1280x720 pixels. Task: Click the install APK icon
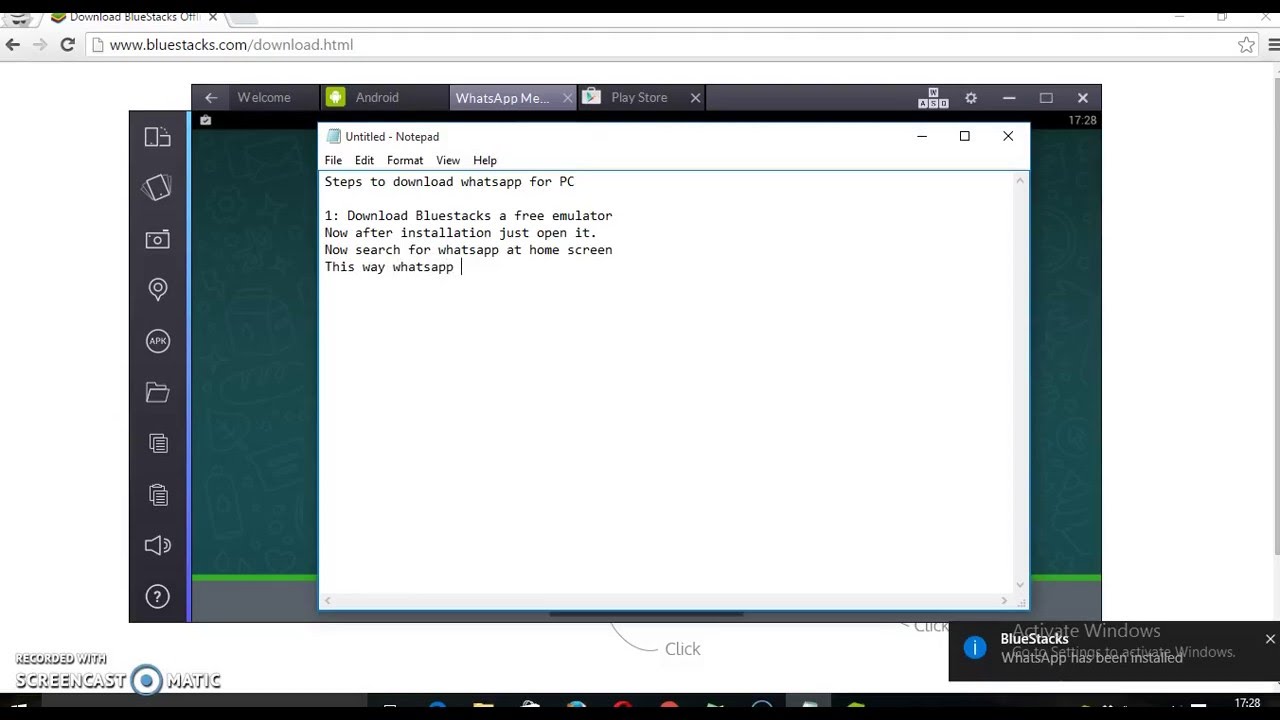point(157,341)
